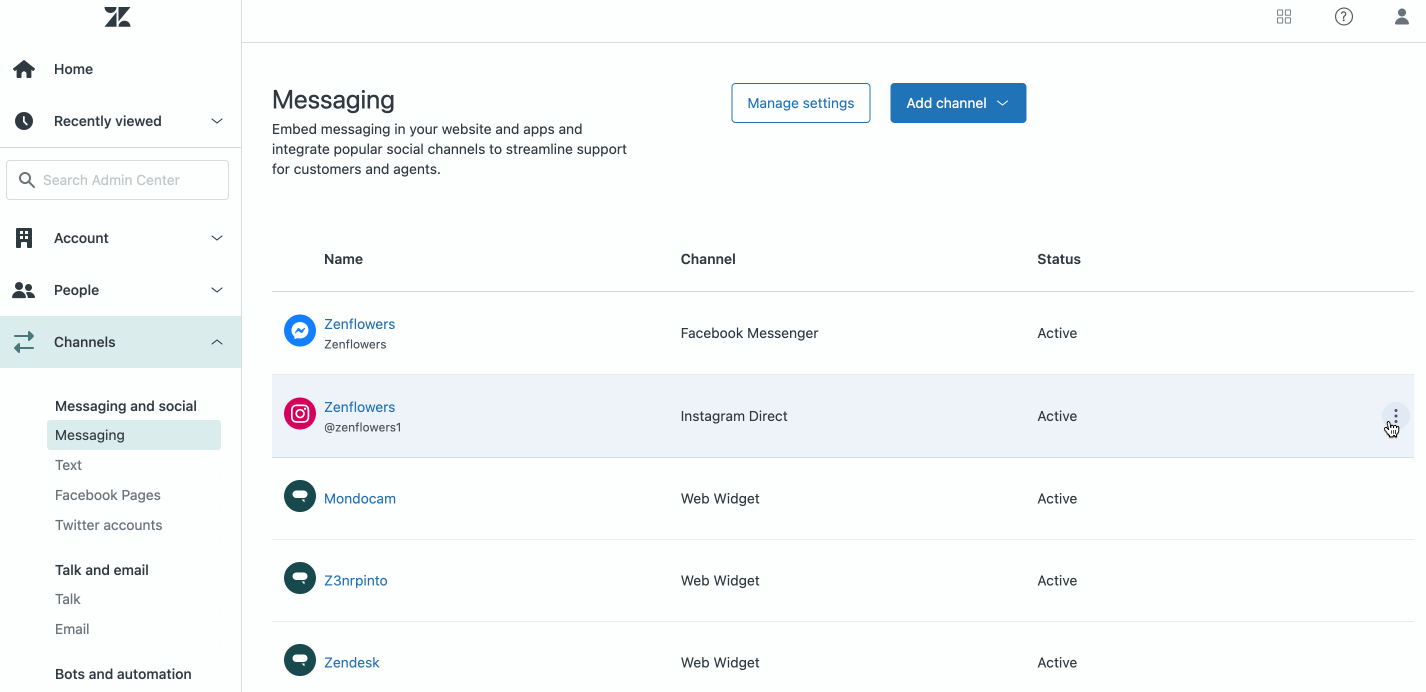Click the Instagram Direct channel cell
1426x692 pixels.
pos(734,416)
